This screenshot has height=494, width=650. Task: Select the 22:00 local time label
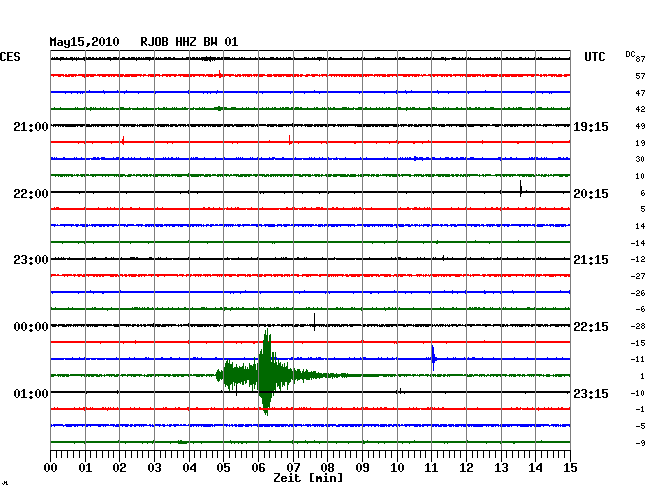31,194
